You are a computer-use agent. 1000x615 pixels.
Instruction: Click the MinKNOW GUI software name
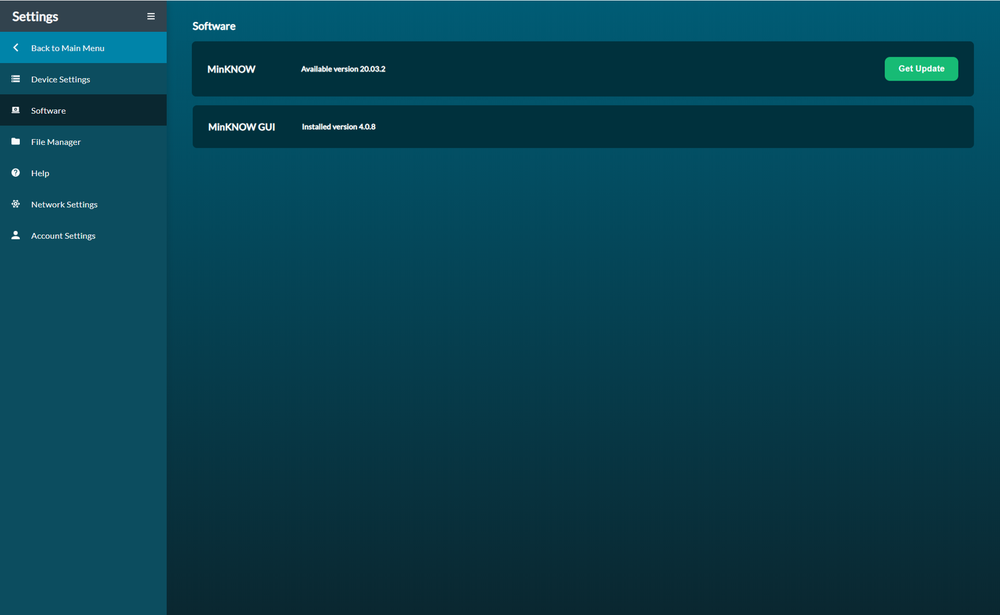[x=241, y=127]
